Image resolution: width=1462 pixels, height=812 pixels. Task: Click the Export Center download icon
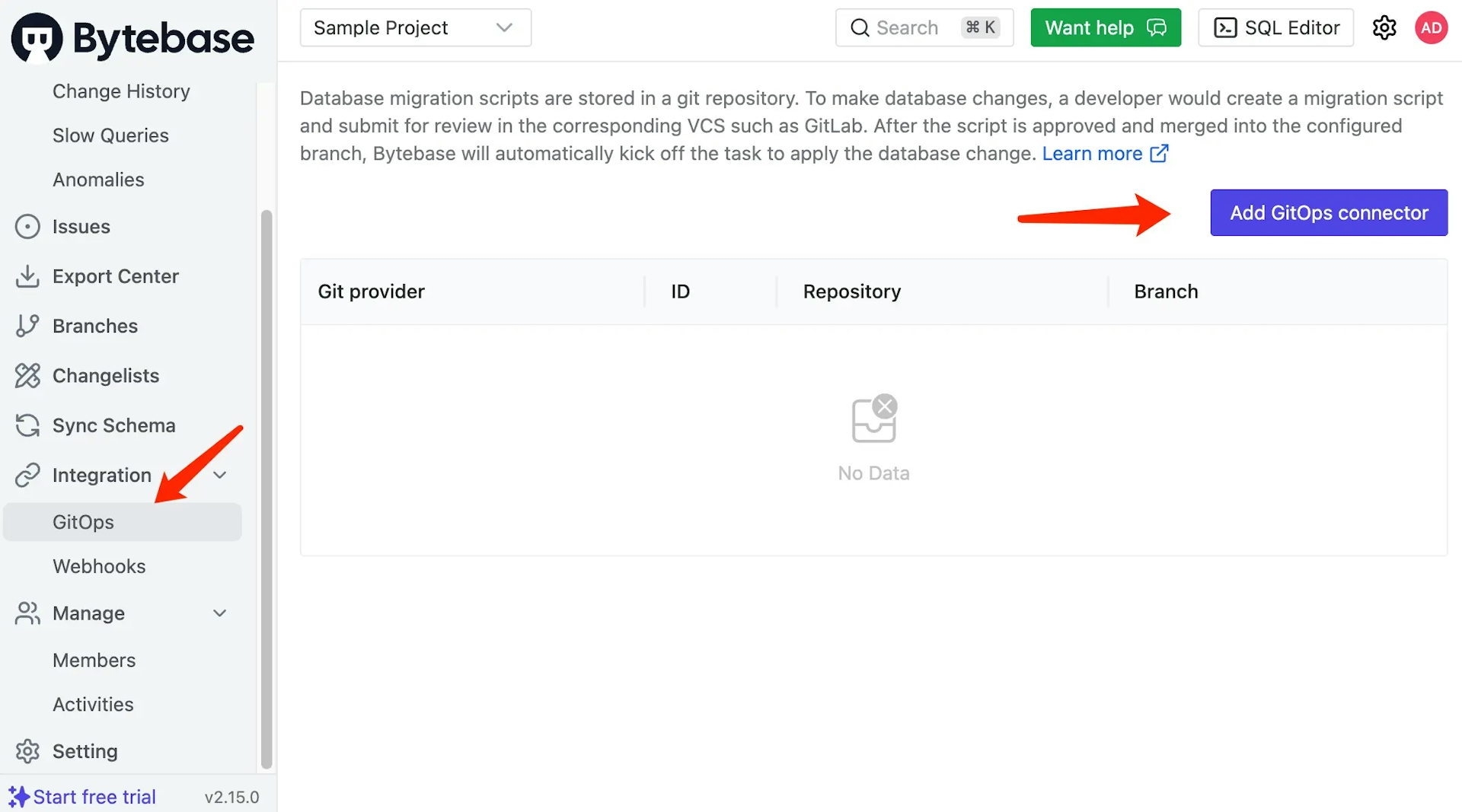(x=27, y=276)
